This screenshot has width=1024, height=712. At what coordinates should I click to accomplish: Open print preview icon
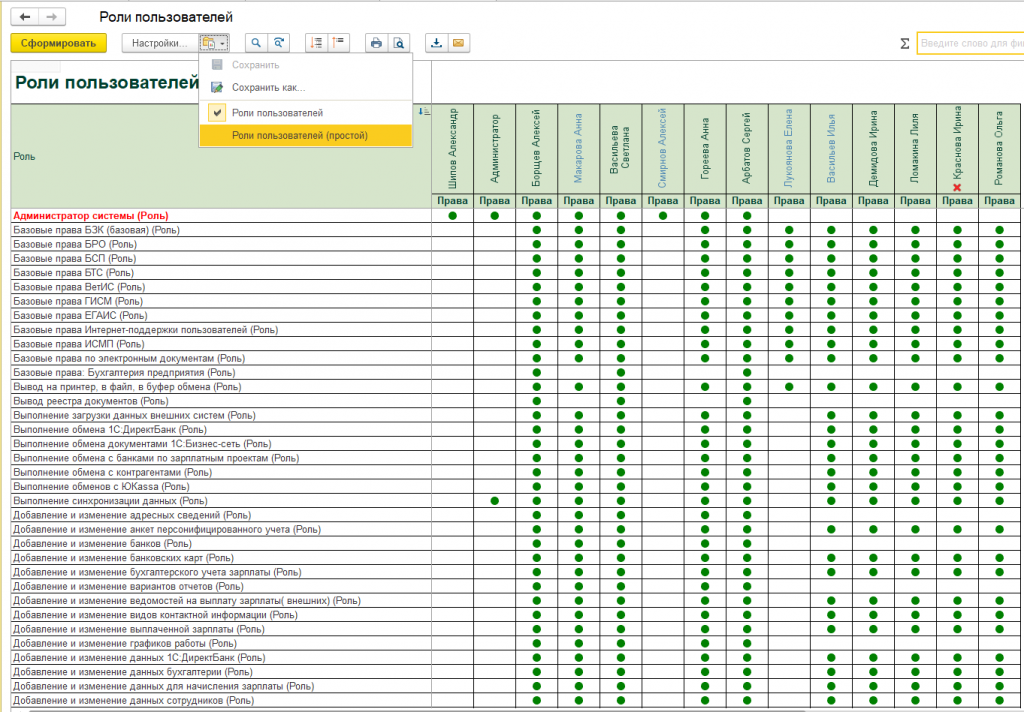coord(399,43)
